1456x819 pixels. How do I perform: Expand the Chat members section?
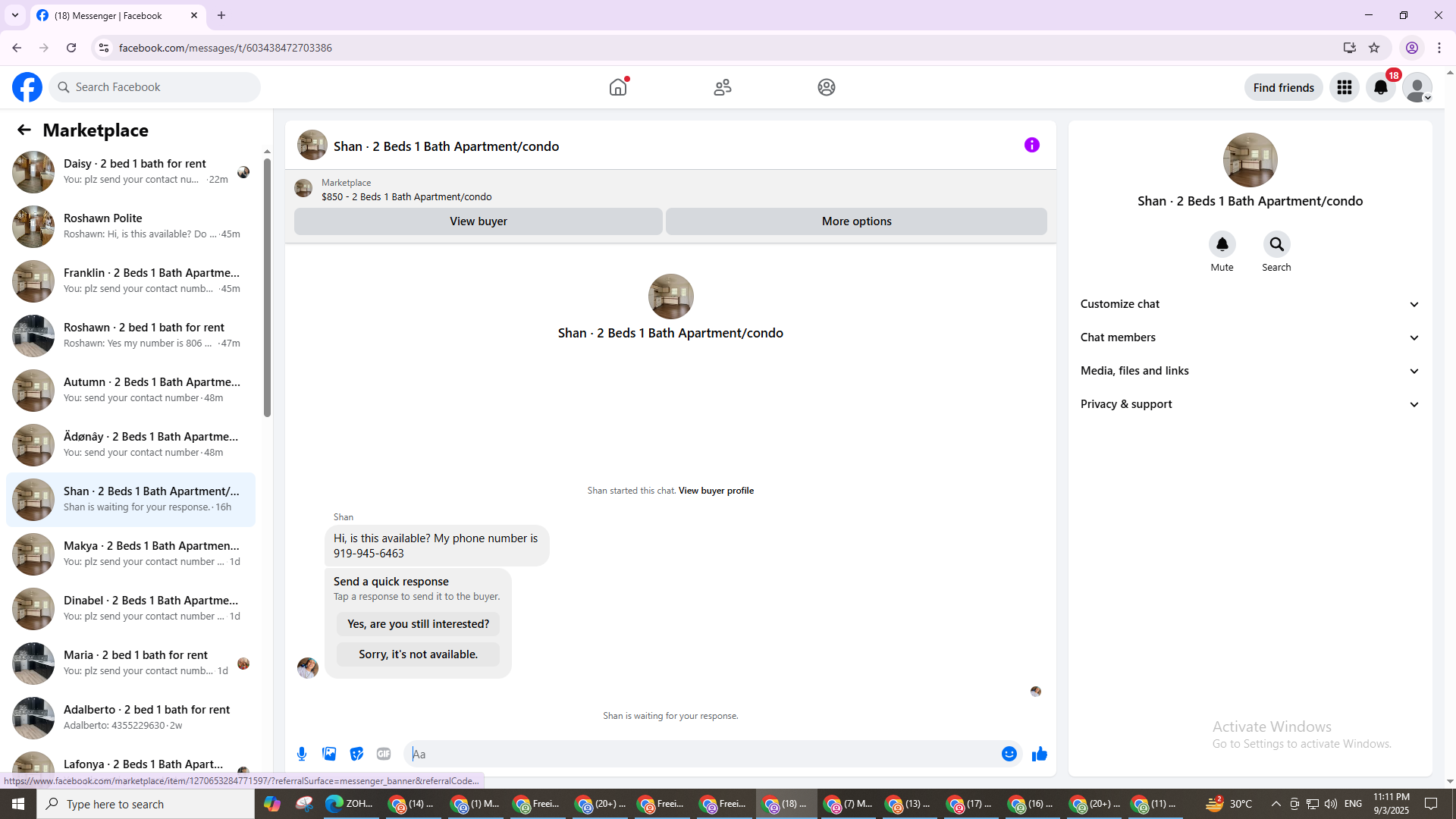1250,337
